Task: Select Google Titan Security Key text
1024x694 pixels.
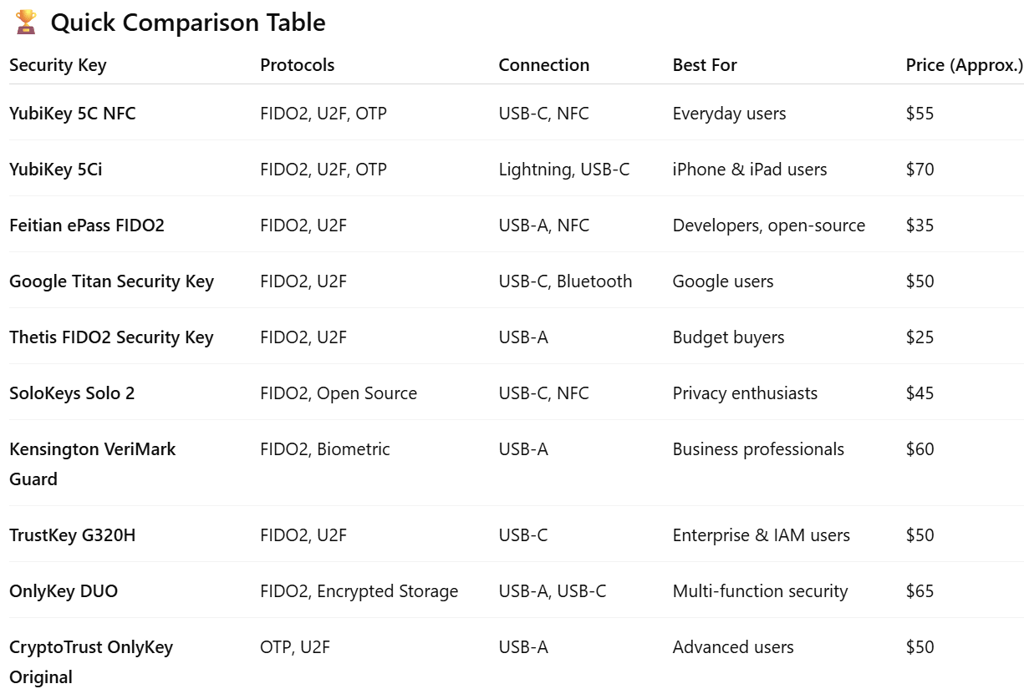Action: click(x=111, y=281)
